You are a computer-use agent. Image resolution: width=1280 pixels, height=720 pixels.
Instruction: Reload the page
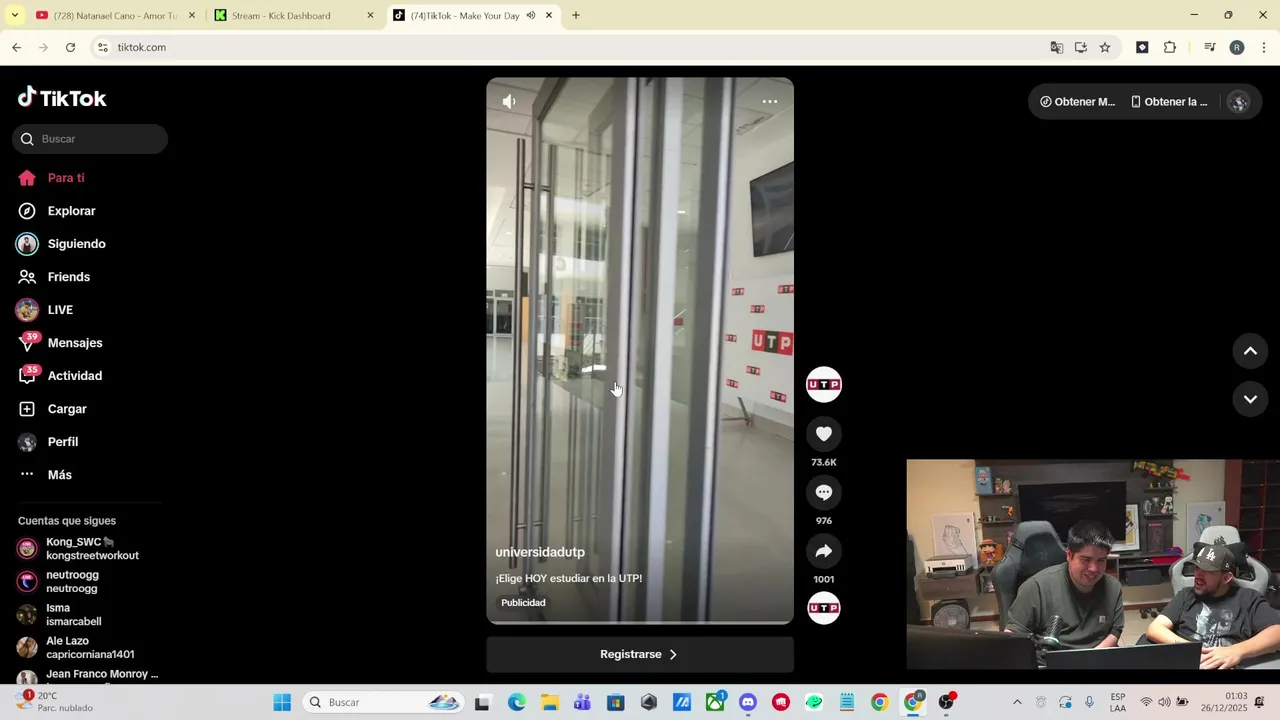pos(70,47)
